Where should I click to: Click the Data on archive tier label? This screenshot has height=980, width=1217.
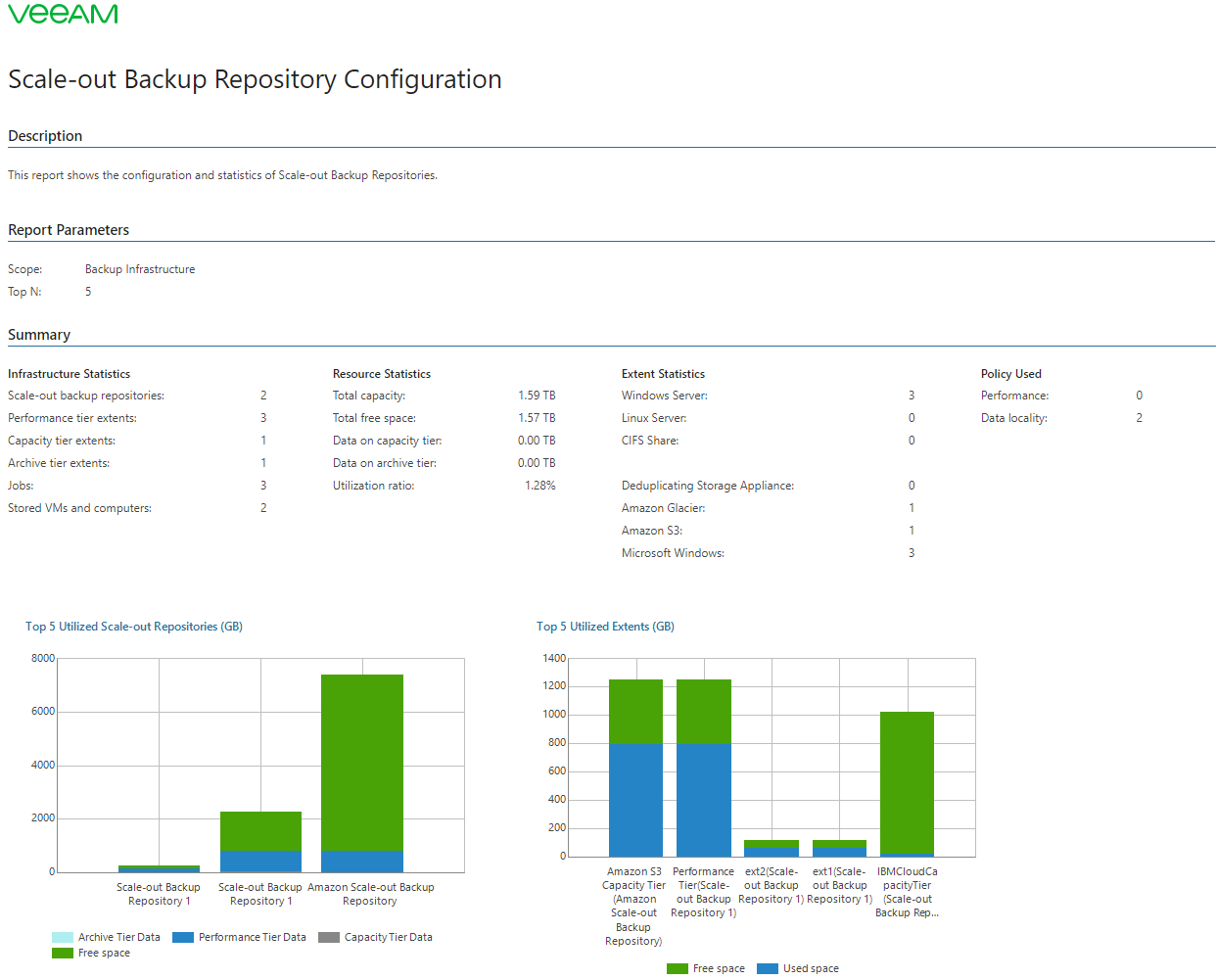[x=385, y=463]
